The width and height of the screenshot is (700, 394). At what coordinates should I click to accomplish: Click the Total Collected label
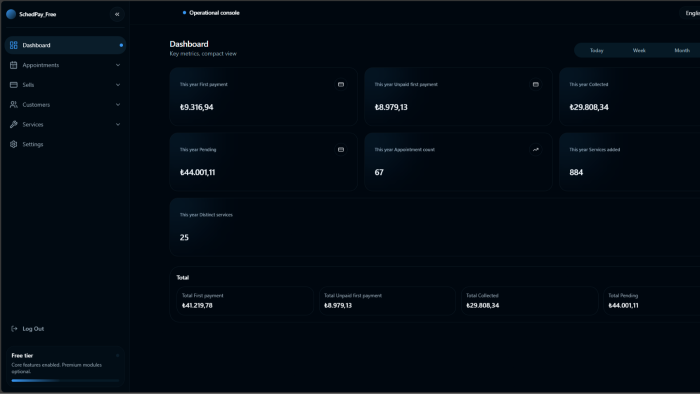tap(482, 295)
